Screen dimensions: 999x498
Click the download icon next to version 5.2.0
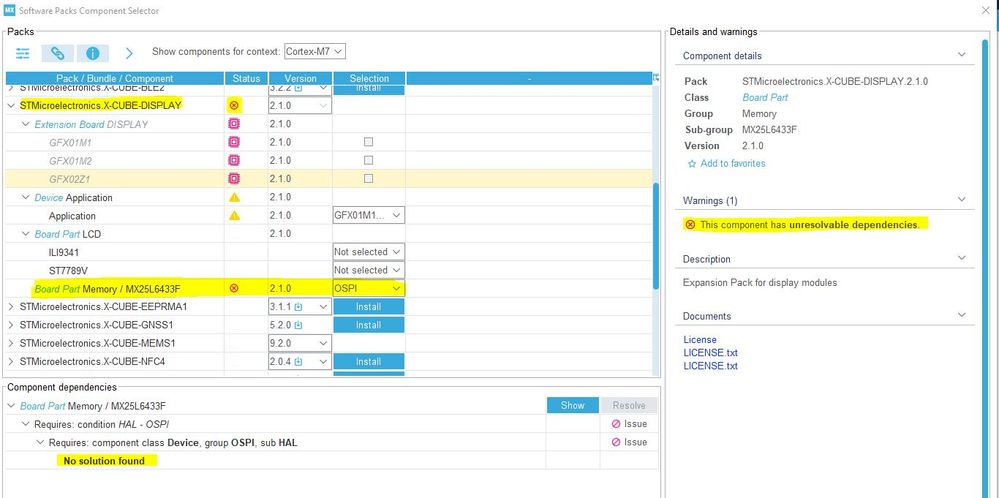pyautogui.click(x=298, y=325)
